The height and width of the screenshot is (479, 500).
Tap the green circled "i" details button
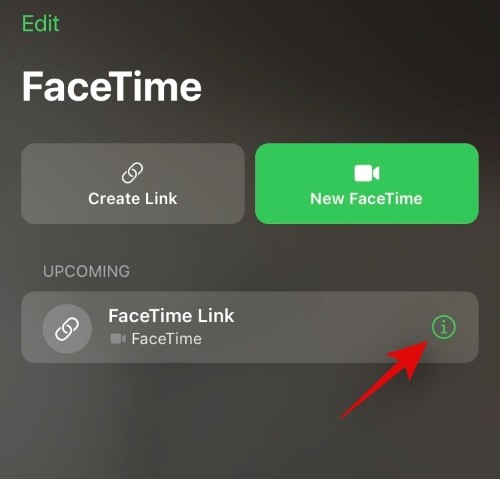(x=444, y=327)
